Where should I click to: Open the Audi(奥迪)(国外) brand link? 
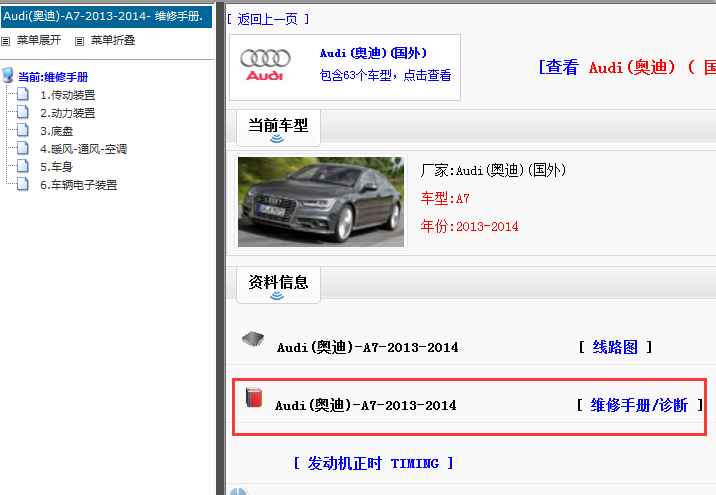click(373, 53)
